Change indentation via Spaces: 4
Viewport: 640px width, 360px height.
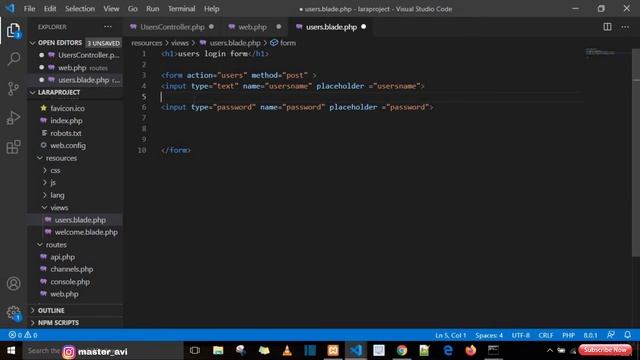[x=489, y=335]
